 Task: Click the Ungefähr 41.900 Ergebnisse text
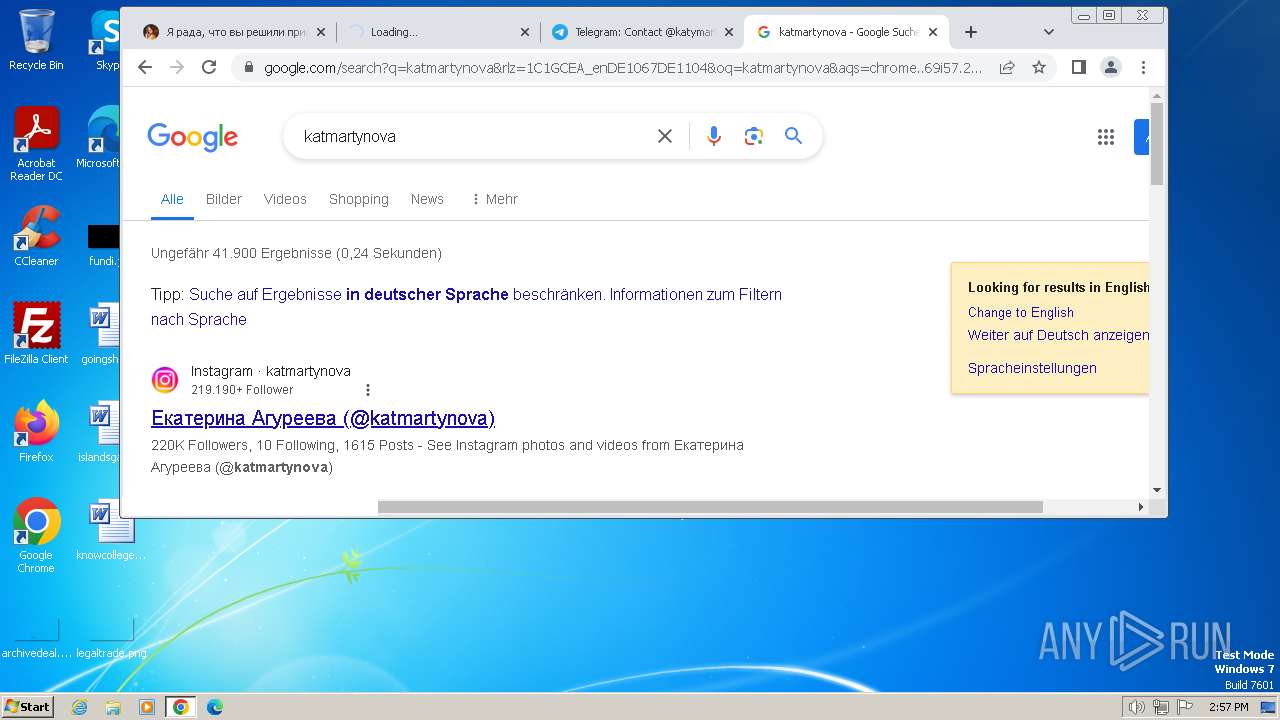tap(296, 253)
